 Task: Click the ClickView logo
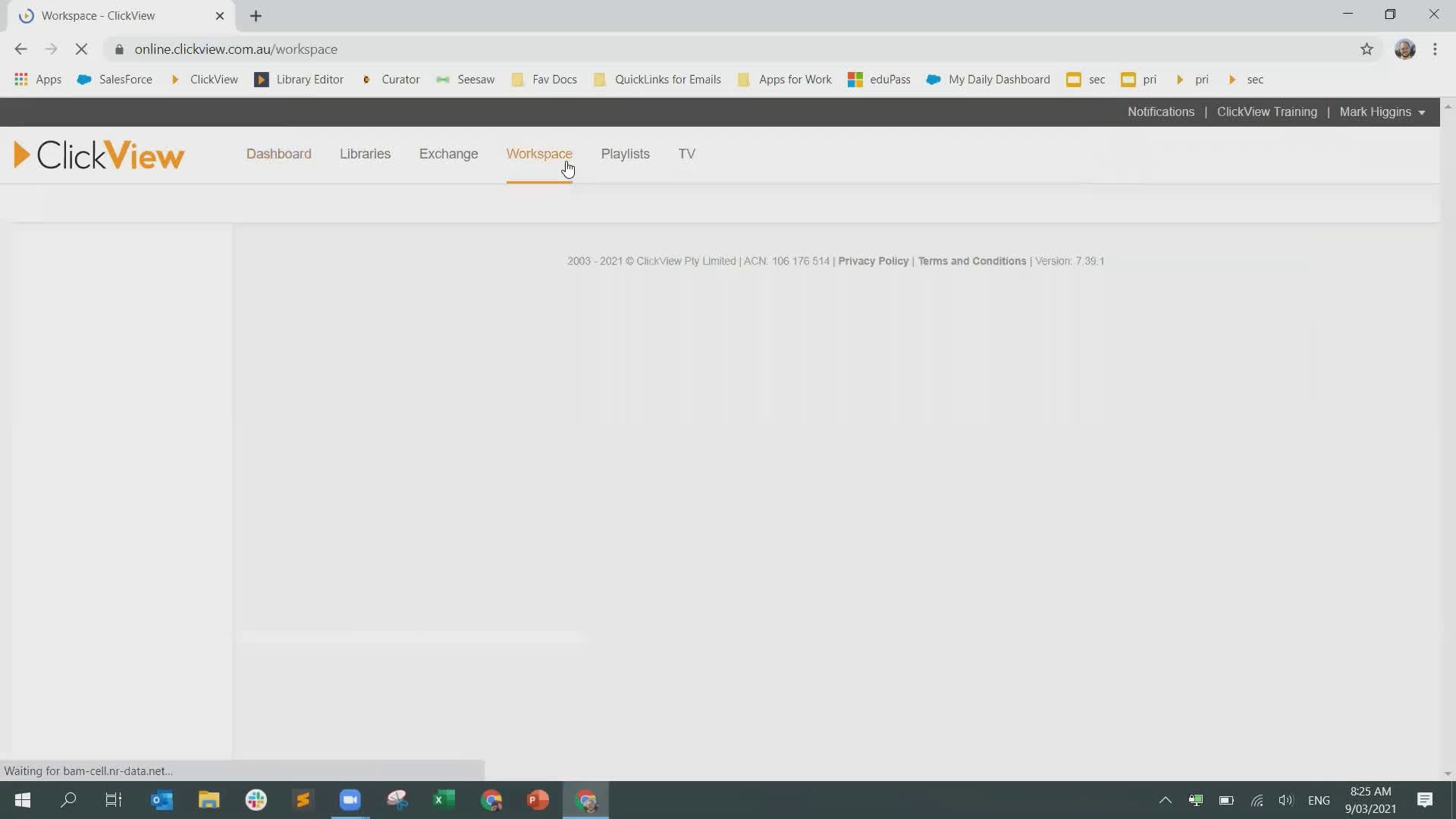99,155
